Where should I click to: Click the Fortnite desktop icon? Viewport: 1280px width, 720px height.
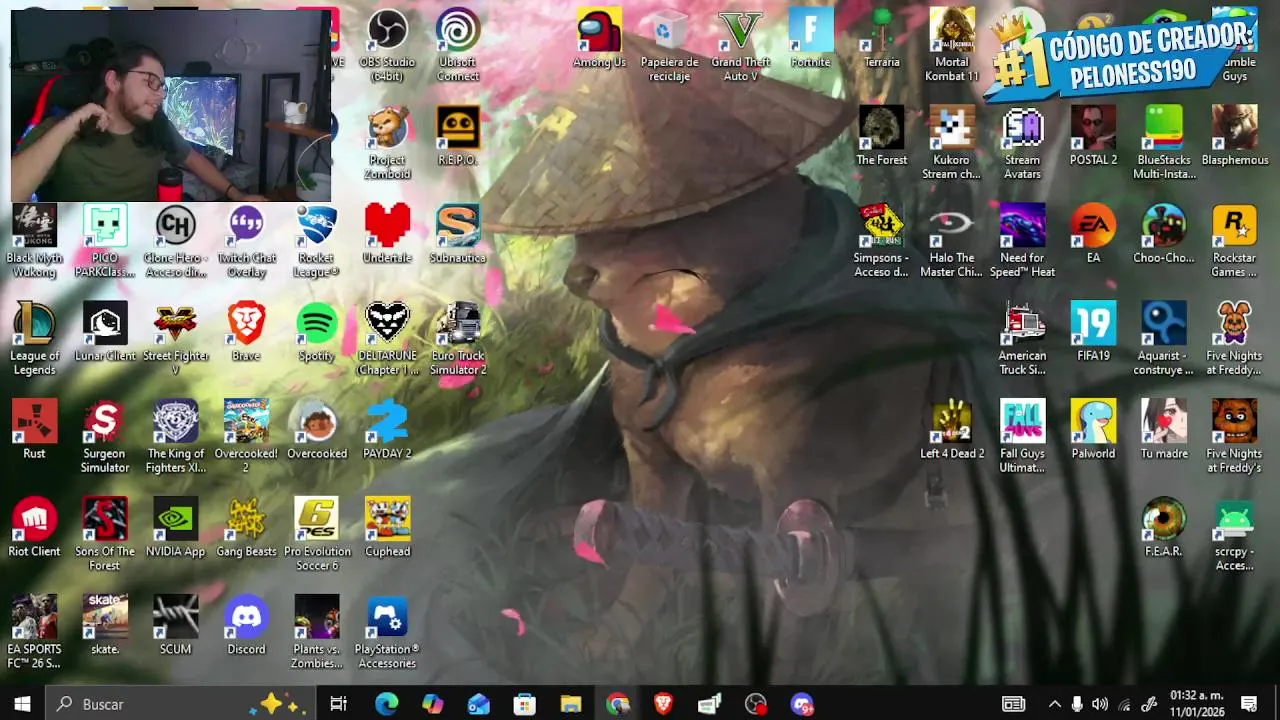[x=811, y=38]
